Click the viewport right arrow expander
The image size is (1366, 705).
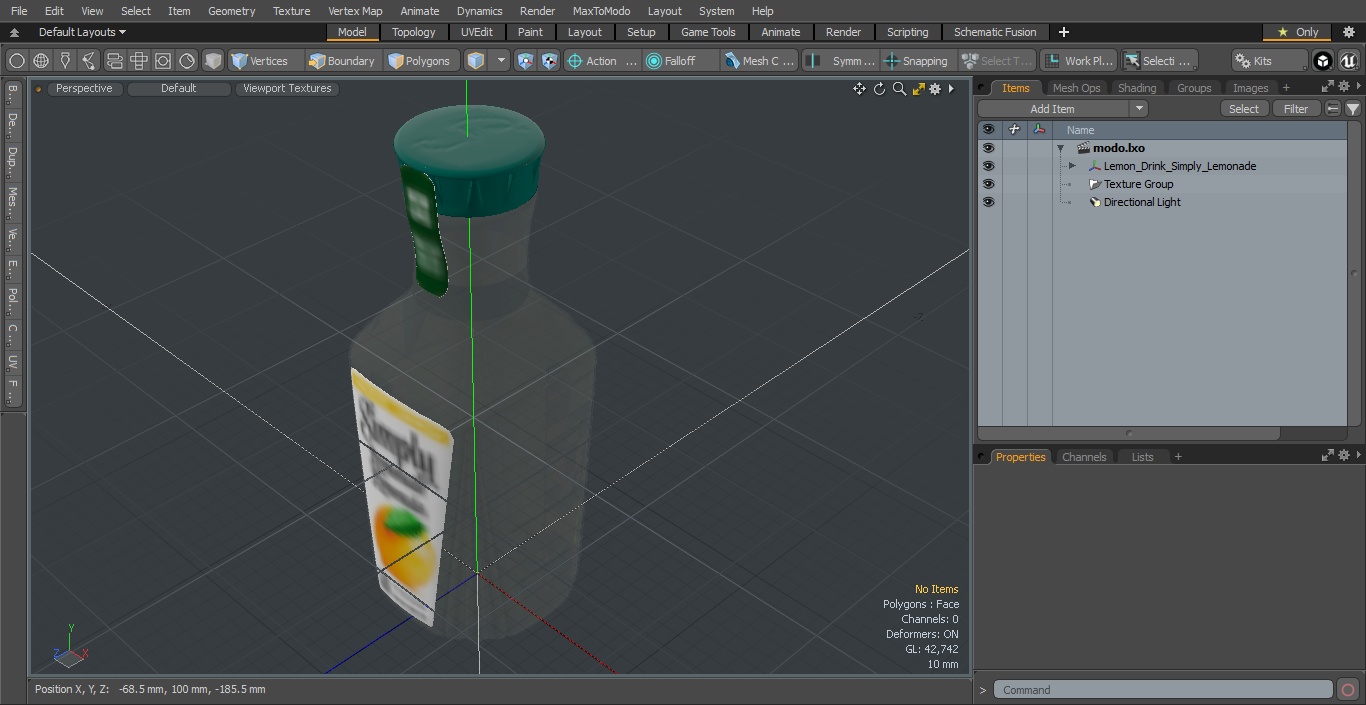[x=951, y=89]
